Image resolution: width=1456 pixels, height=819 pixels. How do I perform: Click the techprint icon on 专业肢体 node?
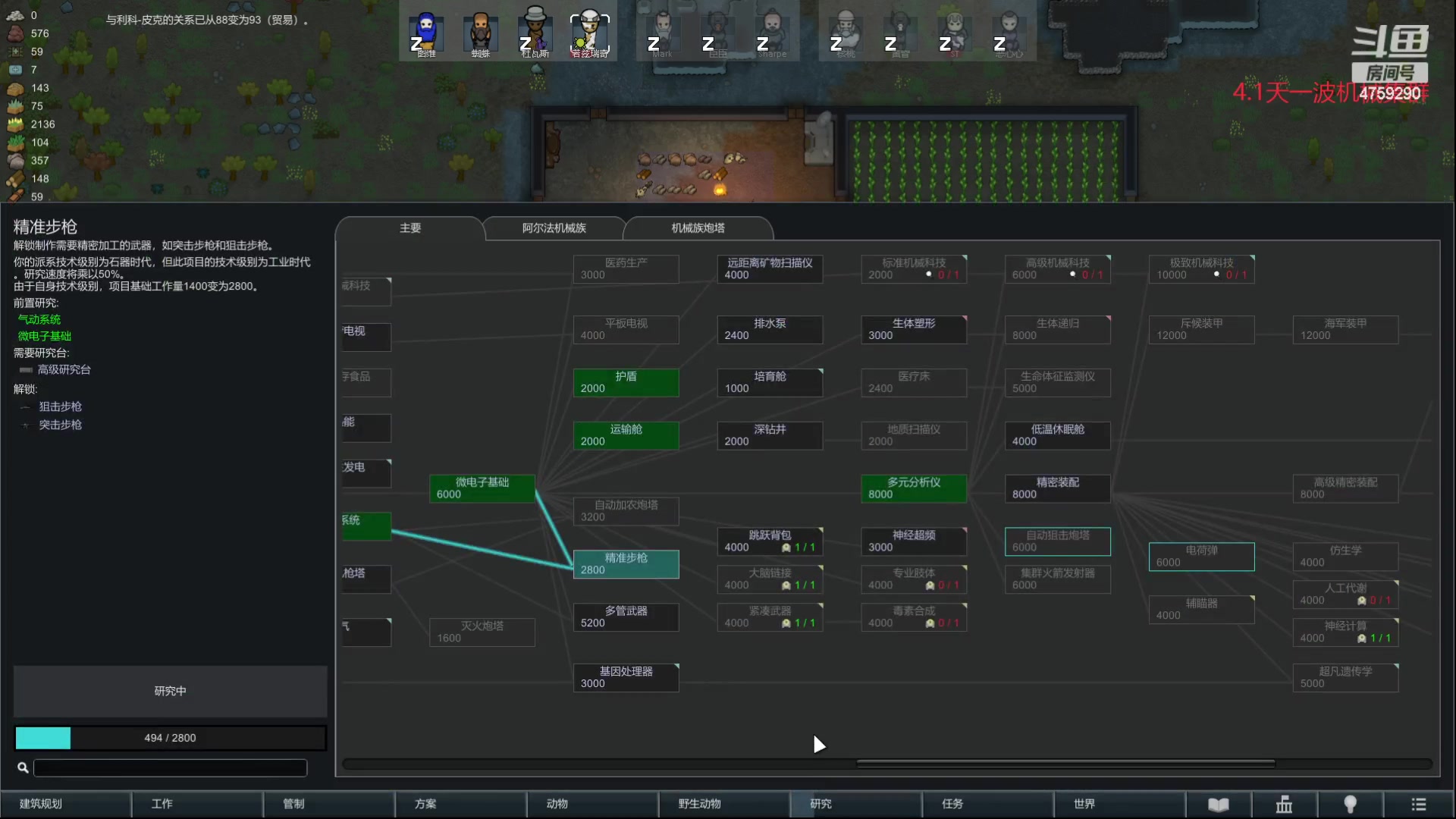coord(930,585)
